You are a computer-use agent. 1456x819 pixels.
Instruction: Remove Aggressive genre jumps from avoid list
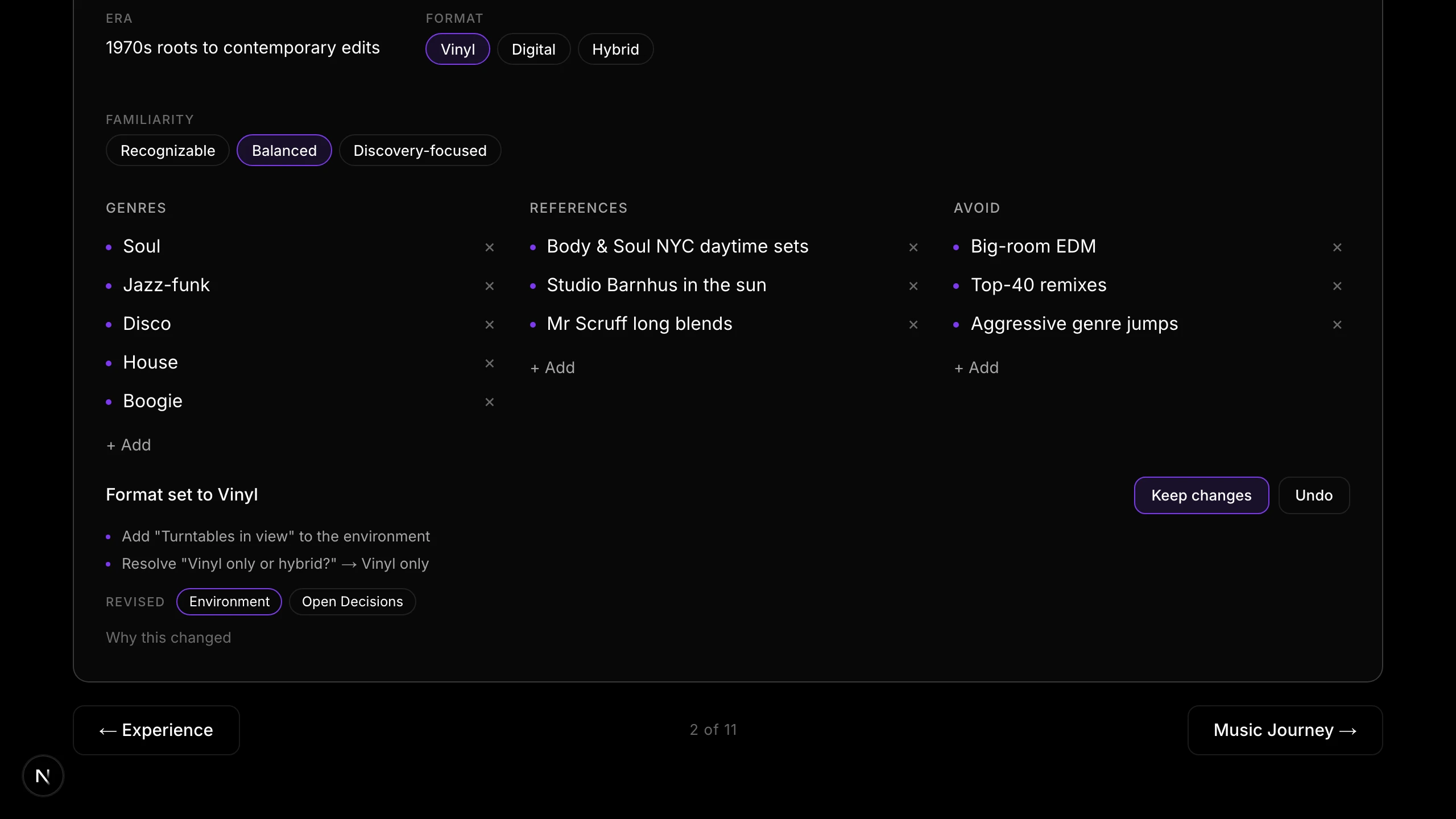(1337, 325)
